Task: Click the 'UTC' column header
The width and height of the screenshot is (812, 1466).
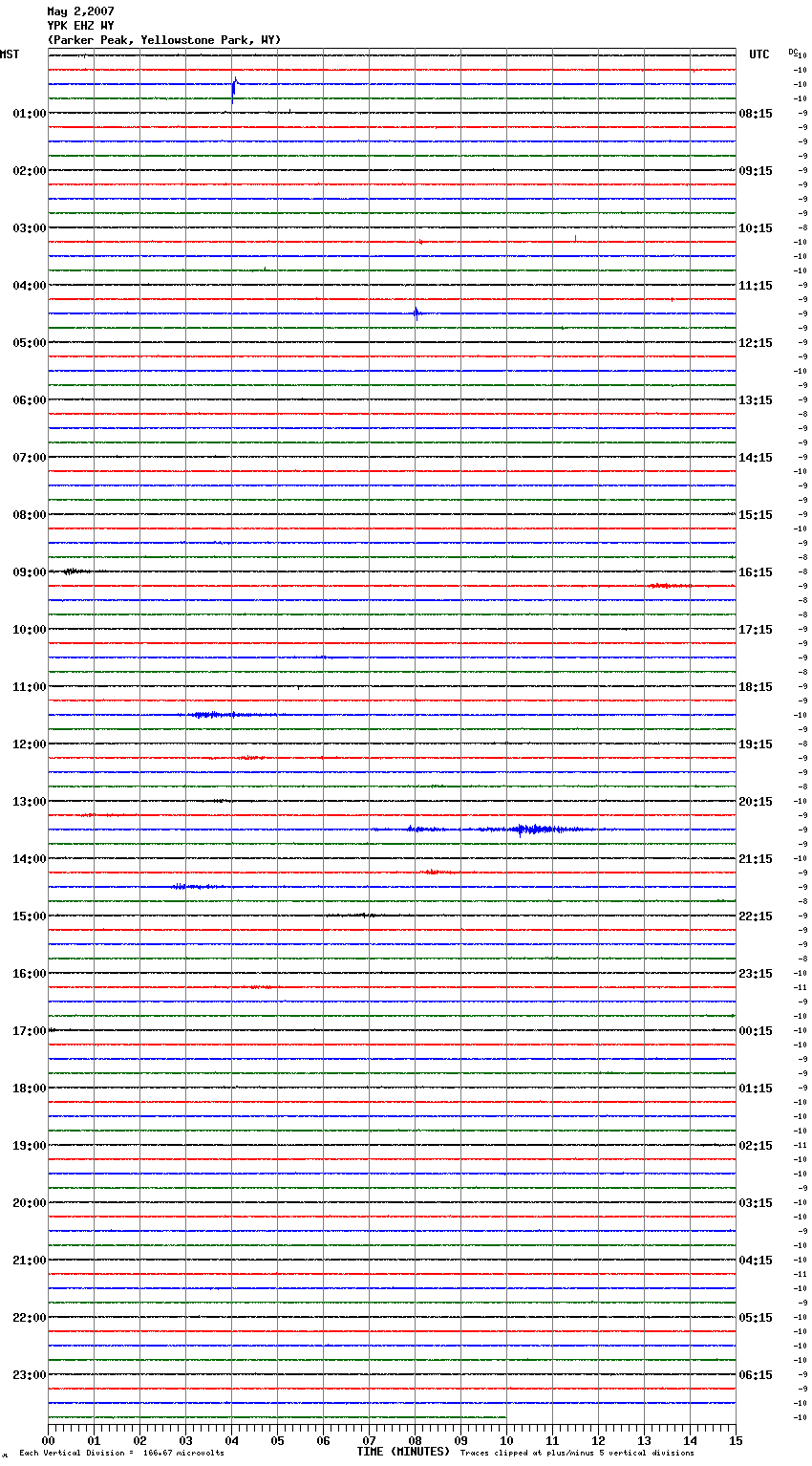Action: (x=759, y=54)
